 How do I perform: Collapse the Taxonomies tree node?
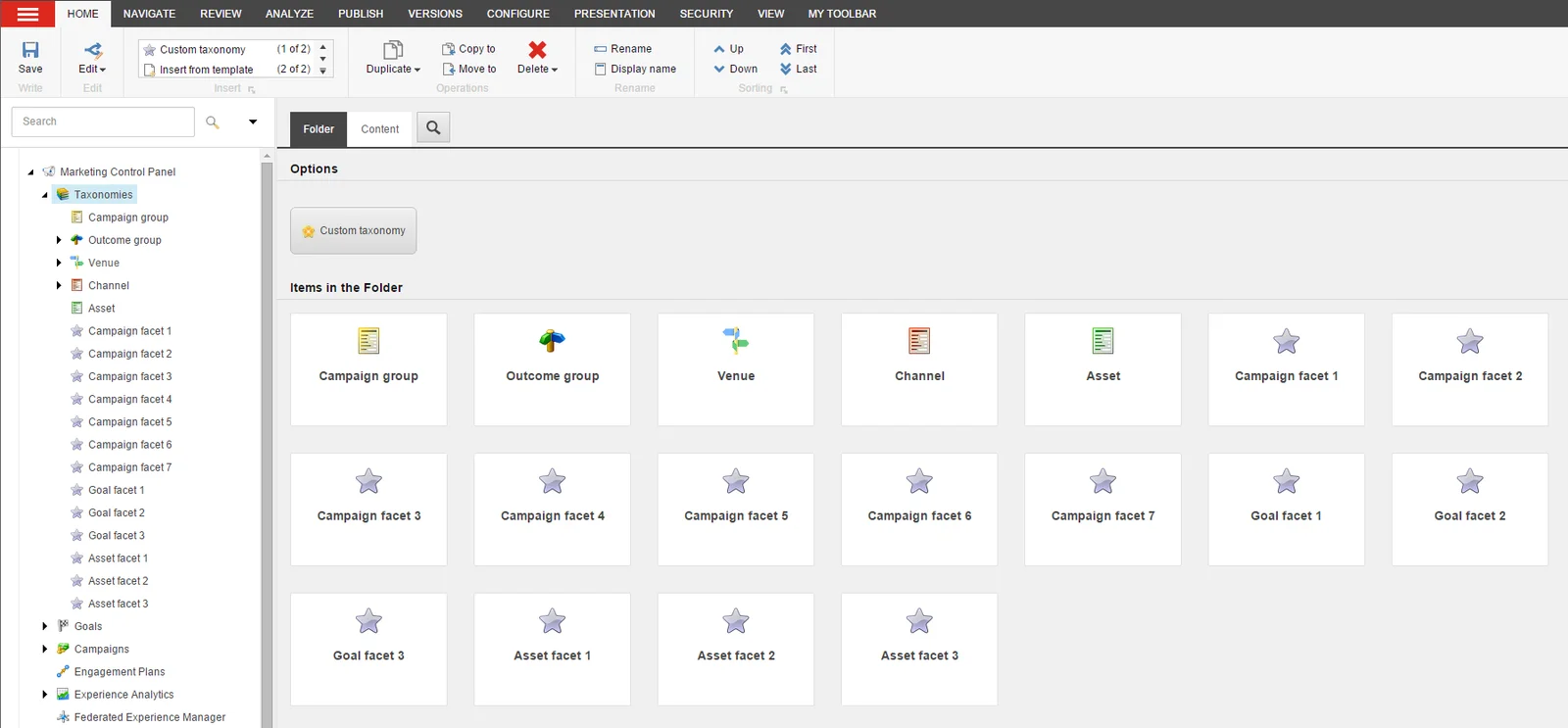pos(45,195)
